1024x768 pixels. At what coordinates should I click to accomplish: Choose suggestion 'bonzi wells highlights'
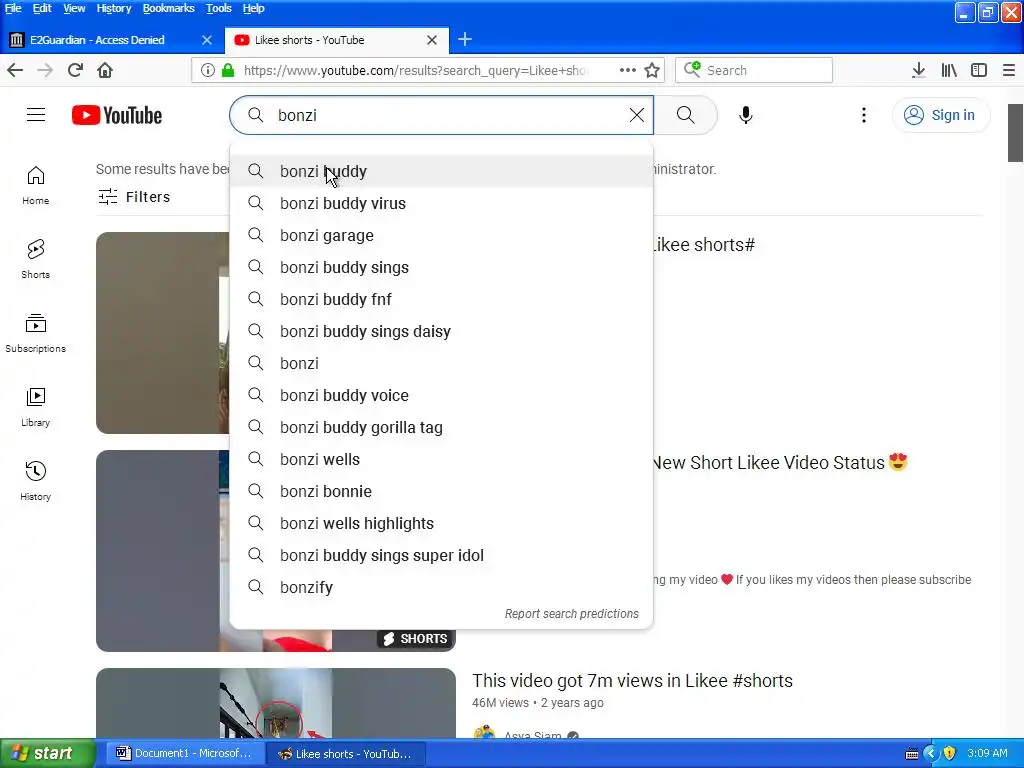tap(441, 523)
